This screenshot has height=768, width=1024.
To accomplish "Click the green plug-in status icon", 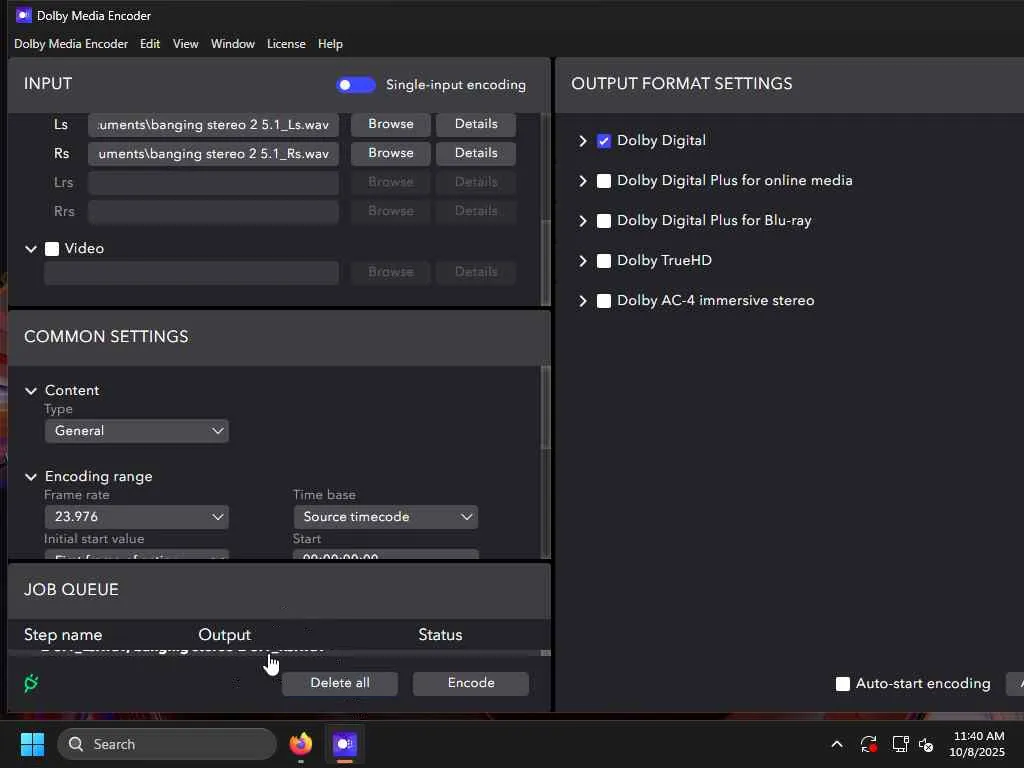I will coord(31,683).
